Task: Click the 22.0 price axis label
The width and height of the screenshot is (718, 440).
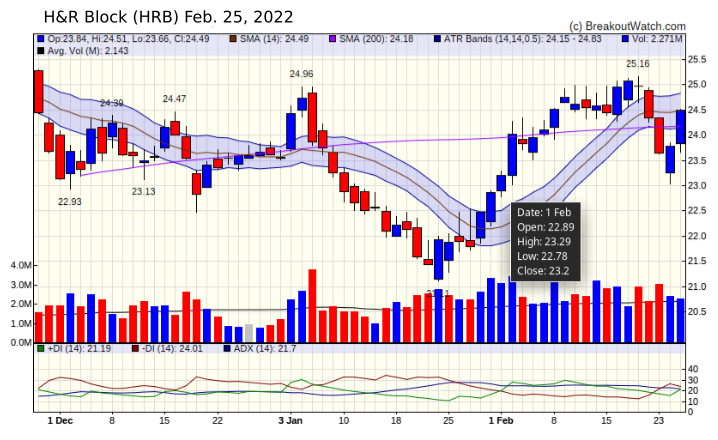Action: (x=697, y=236)
